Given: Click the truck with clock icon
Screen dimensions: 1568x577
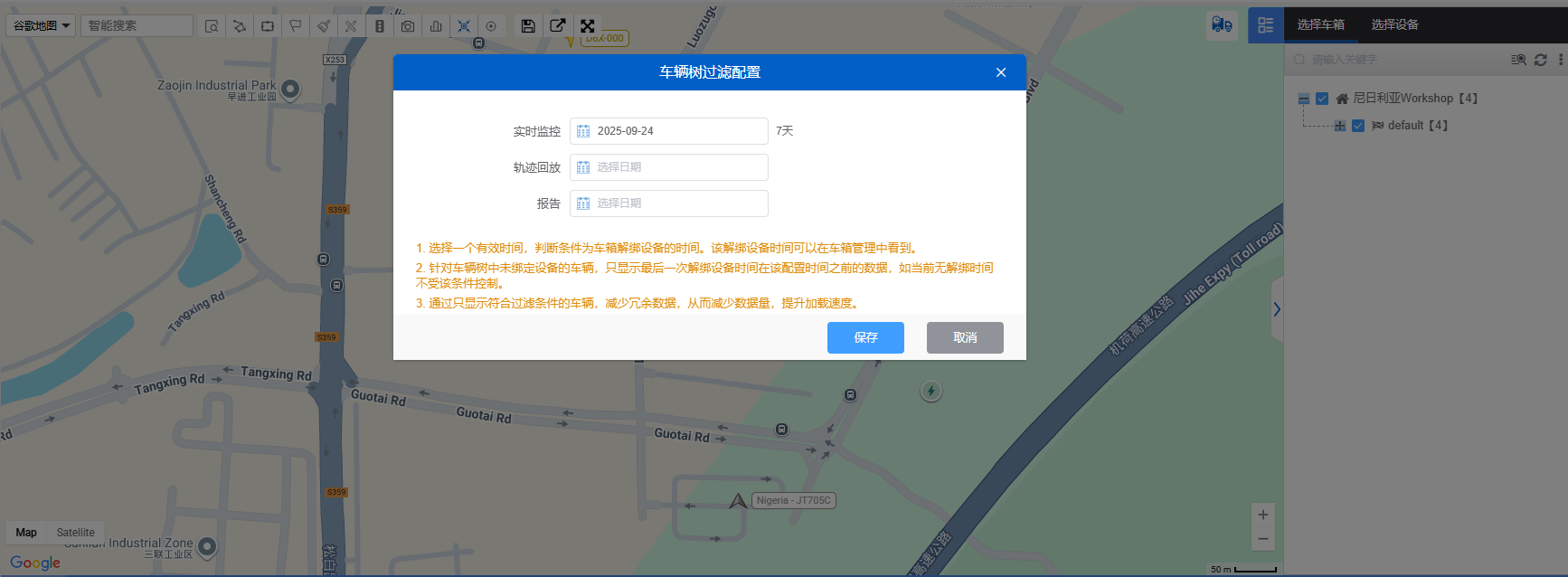Looking at the screenshot, I should [x=1222, y=25].
